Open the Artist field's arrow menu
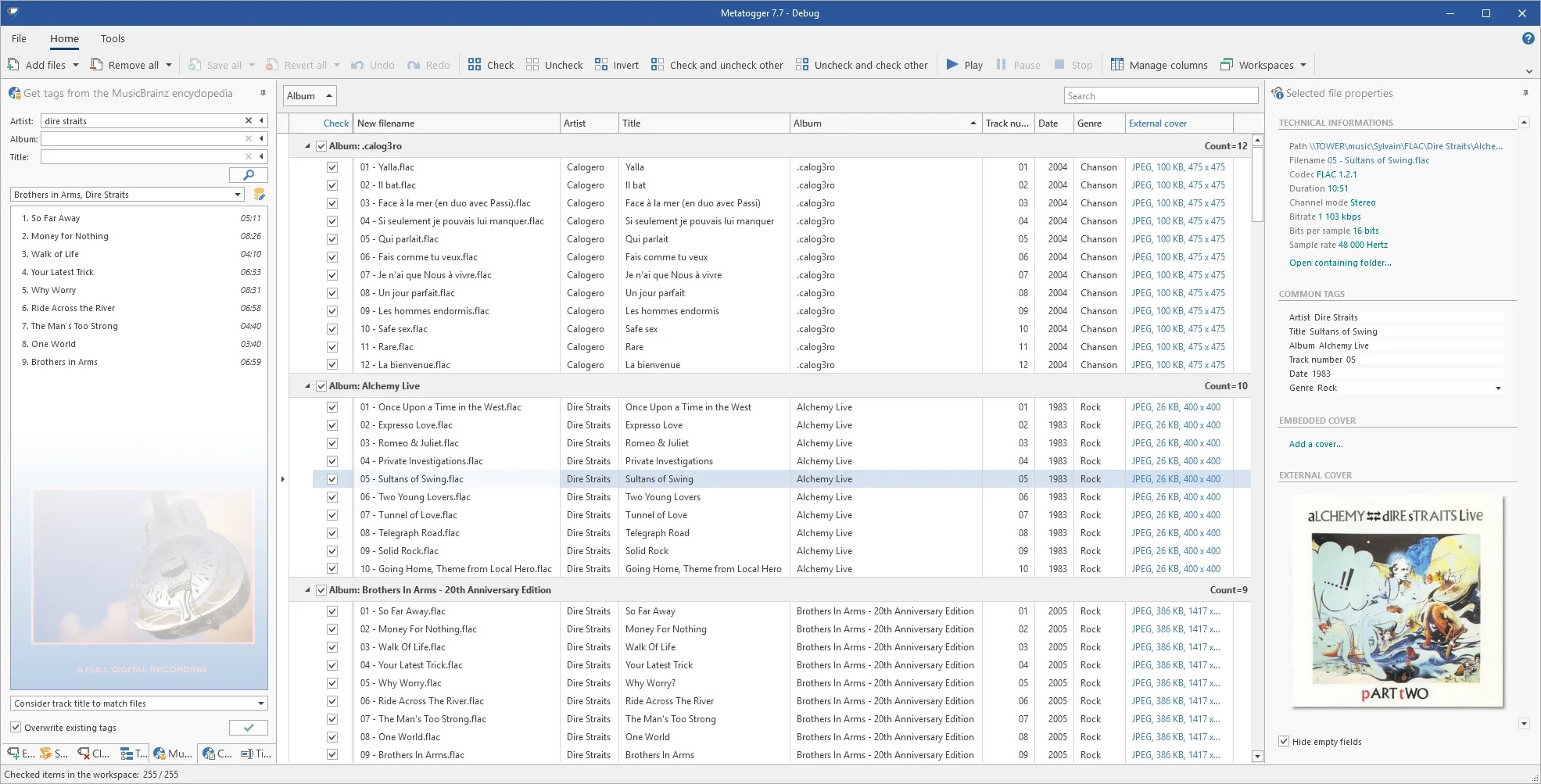Screen dimensions: 1541x784 [262, 120]
